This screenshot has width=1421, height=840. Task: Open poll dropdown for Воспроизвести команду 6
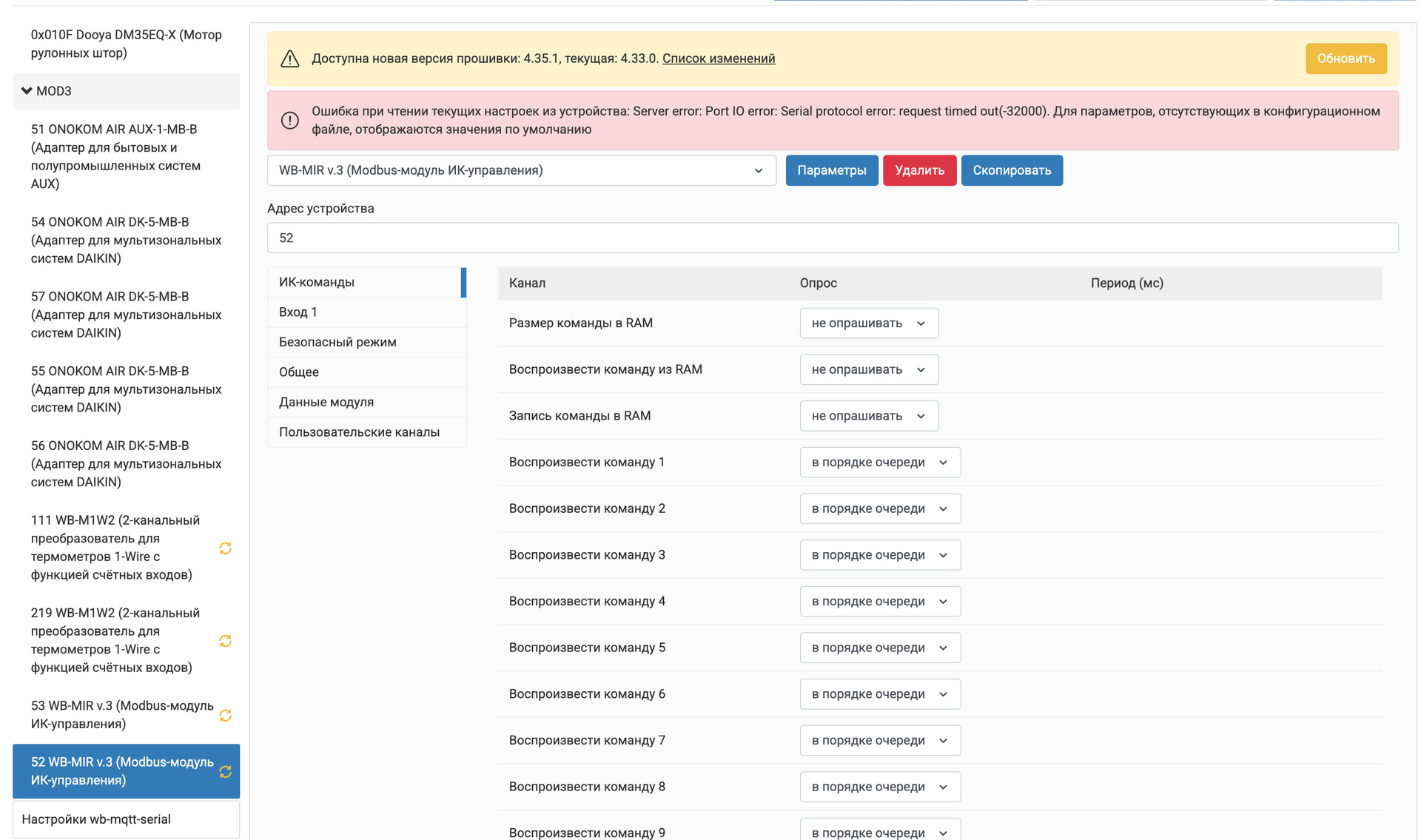point(880,694)
